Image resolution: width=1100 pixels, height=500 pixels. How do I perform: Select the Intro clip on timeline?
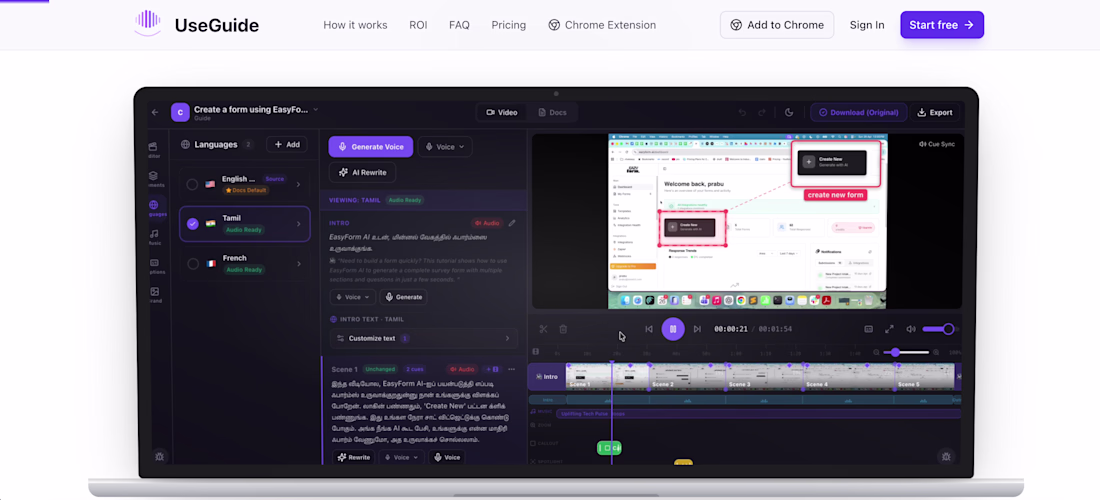[x=546, y=377]
